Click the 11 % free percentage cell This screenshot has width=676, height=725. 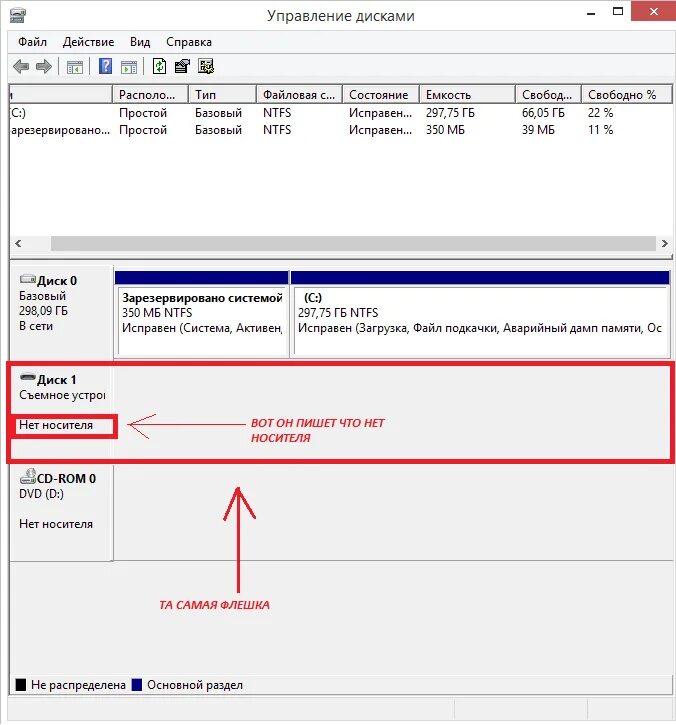(600, 130)
